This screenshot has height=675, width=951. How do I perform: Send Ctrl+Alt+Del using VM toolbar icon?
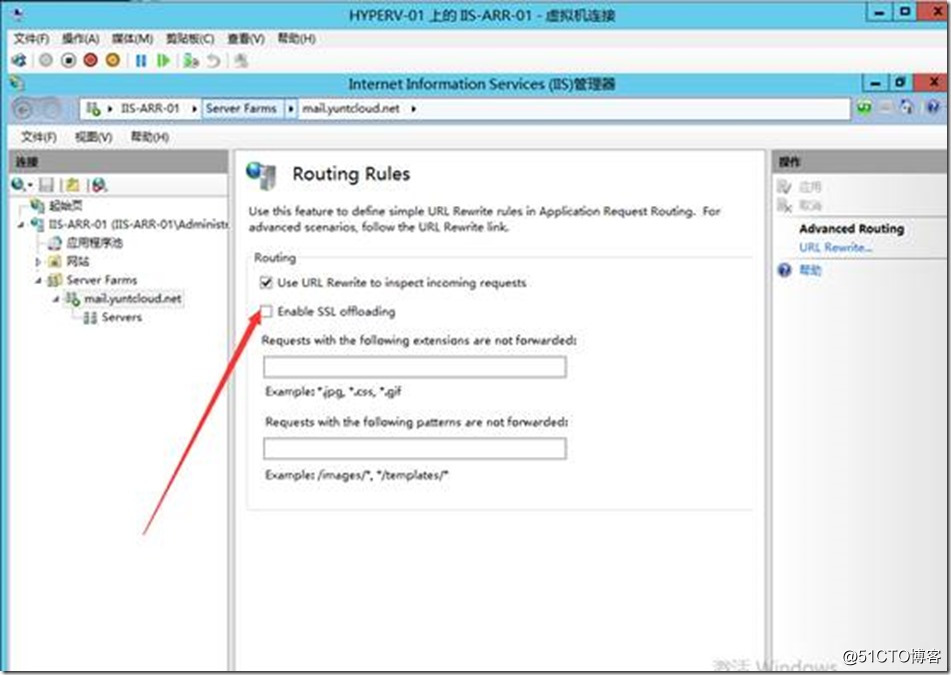tap(19, 61)
